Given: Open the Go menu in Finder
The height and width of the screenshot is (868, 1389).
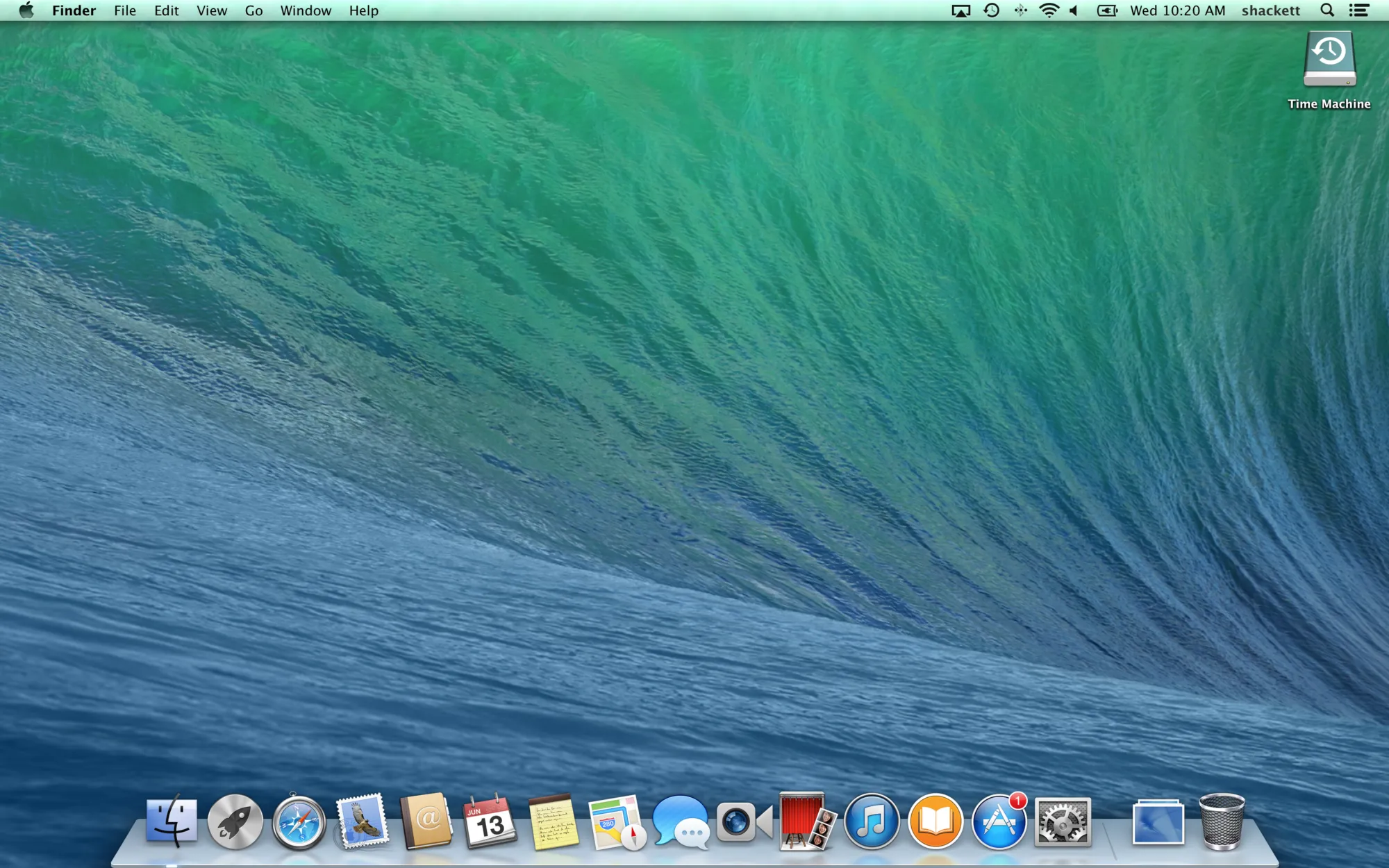Looking at the screenshot, I should (x=253, y=10).
